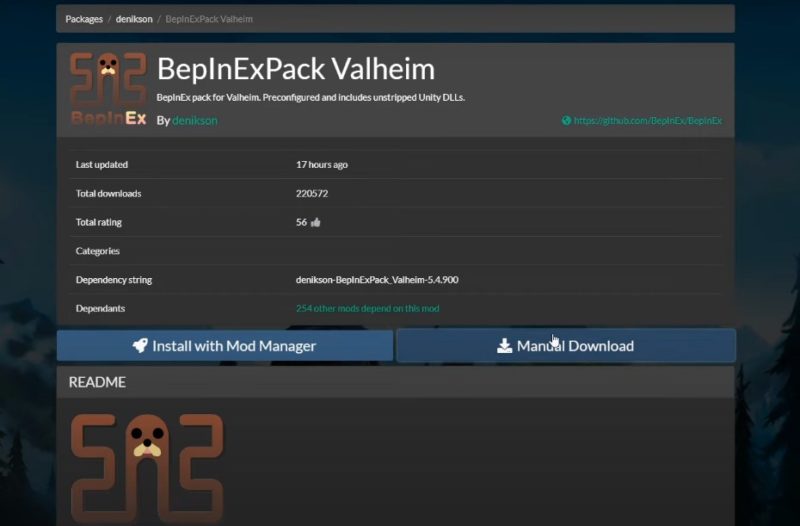Image resolution: width=800 pixels, height=526 pixels.
Task: Select the package description sentence
Action: [x=311, y=97]
